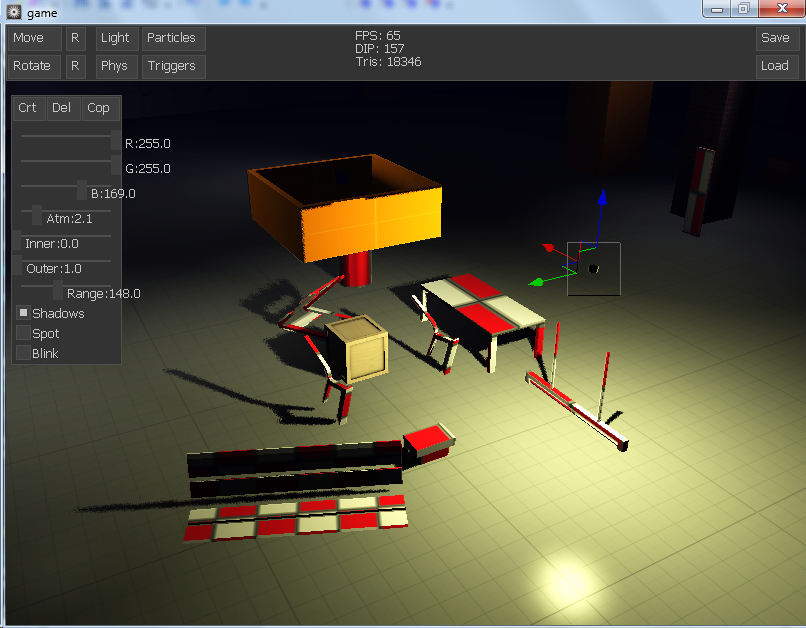The width and height of the screenshot is (806, 628).
Task: Open the Triggers panel
Action: (171, 66)
